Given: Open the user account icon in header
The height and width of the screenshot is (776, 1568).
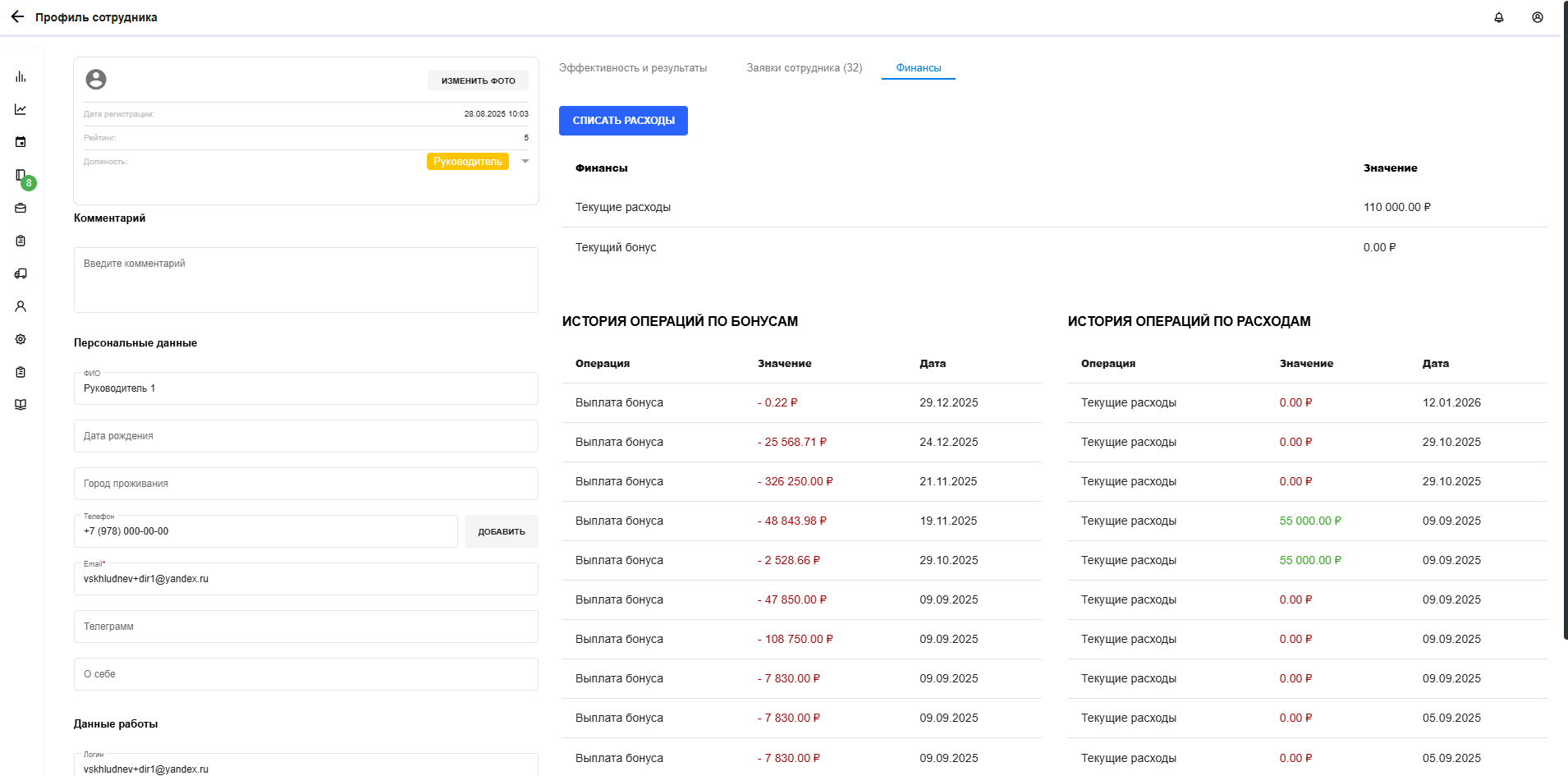Looking at the screenshot, I should [1538, 17].
